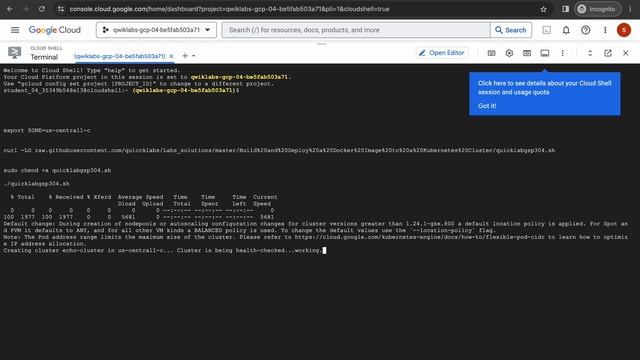This screenshot has width=640, height=360.
Task: View site information icon in address bar
Action: [x=61, y=9]
